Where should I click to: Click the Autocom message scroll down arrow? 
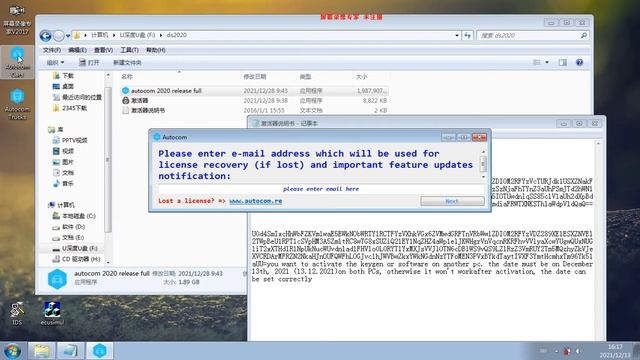[x=483, y=177]
